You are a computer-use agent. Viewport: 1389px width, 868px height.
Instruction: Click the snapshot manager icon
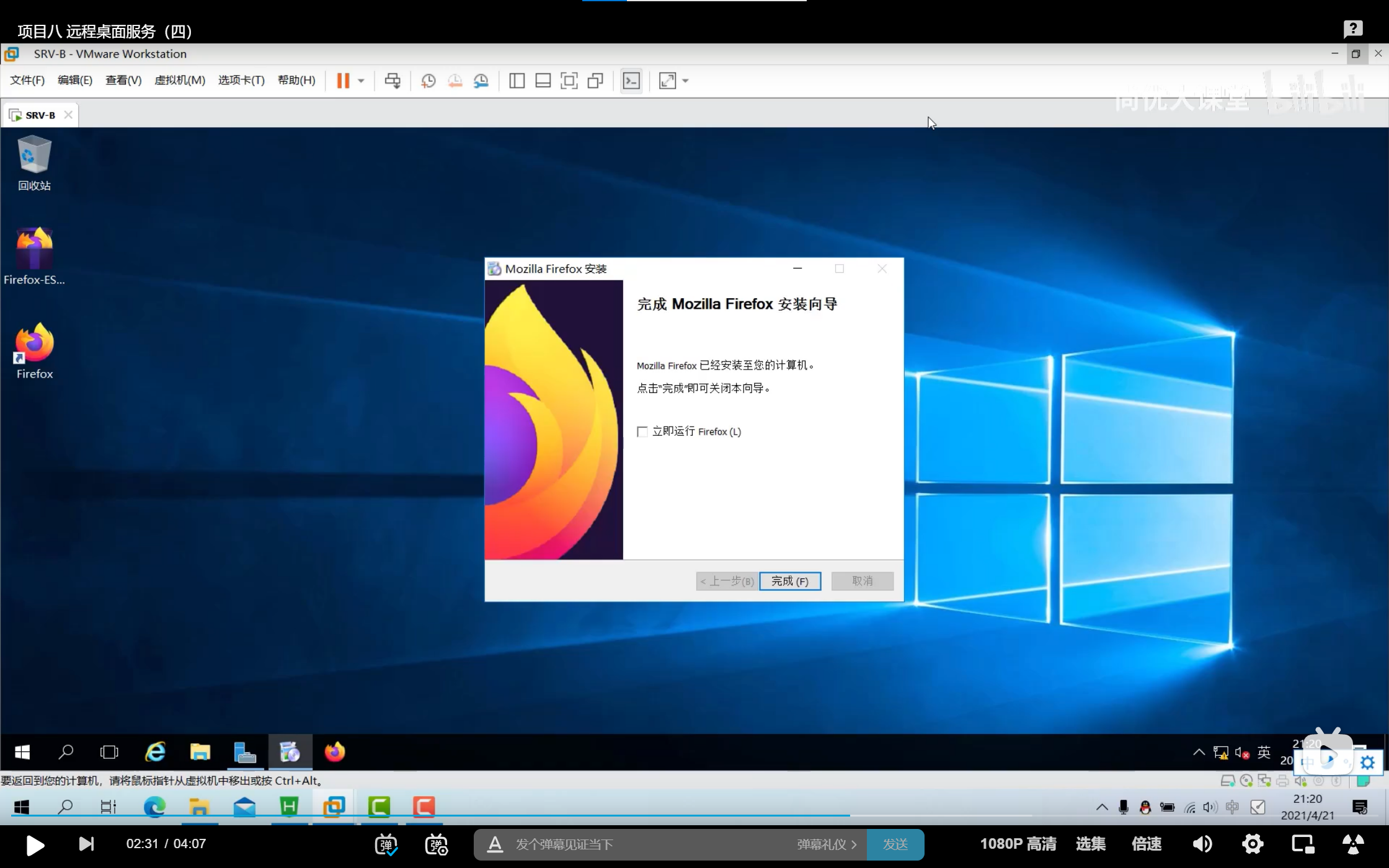click(x=481, y=81)
